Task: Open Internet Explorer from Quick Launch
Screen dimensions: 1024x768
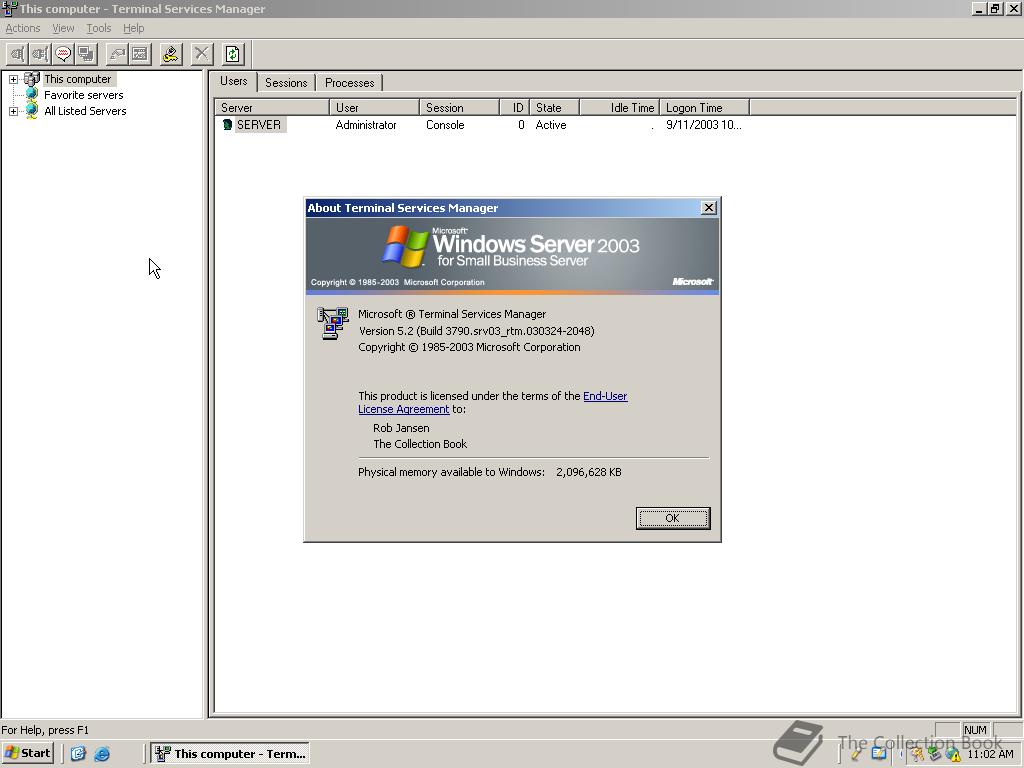Action: pos(102,754)
